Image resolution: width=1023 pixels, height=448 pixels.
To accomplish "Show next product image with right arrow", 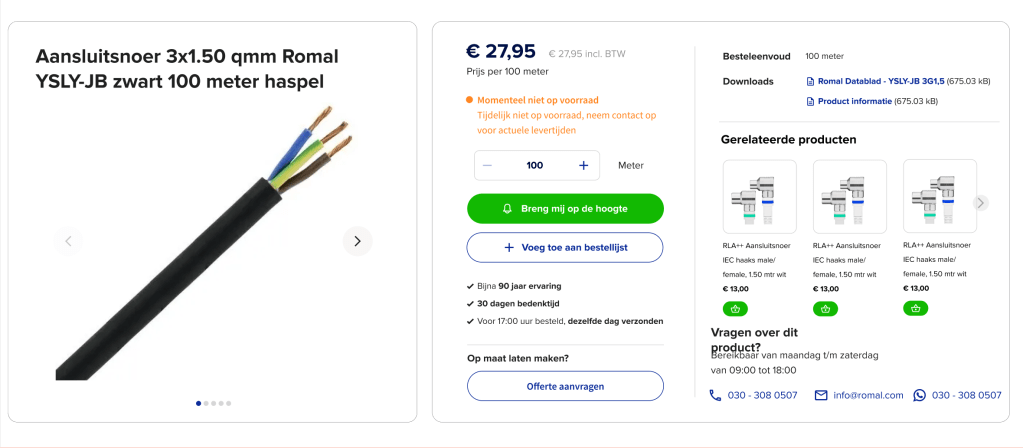I will click(357, 241).
